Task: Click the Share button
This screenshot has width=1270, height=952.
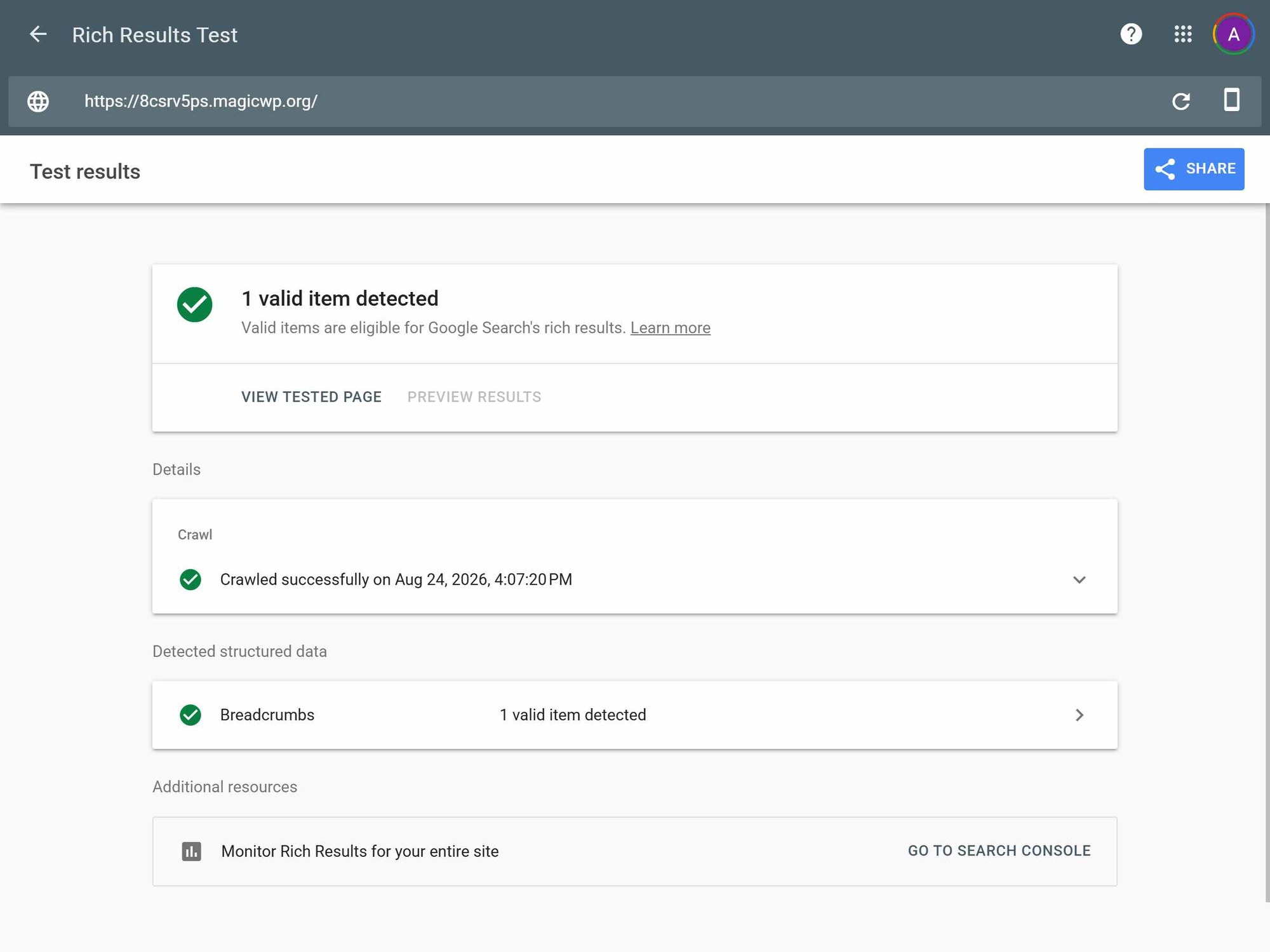Action: click(x=1194, y=169)
